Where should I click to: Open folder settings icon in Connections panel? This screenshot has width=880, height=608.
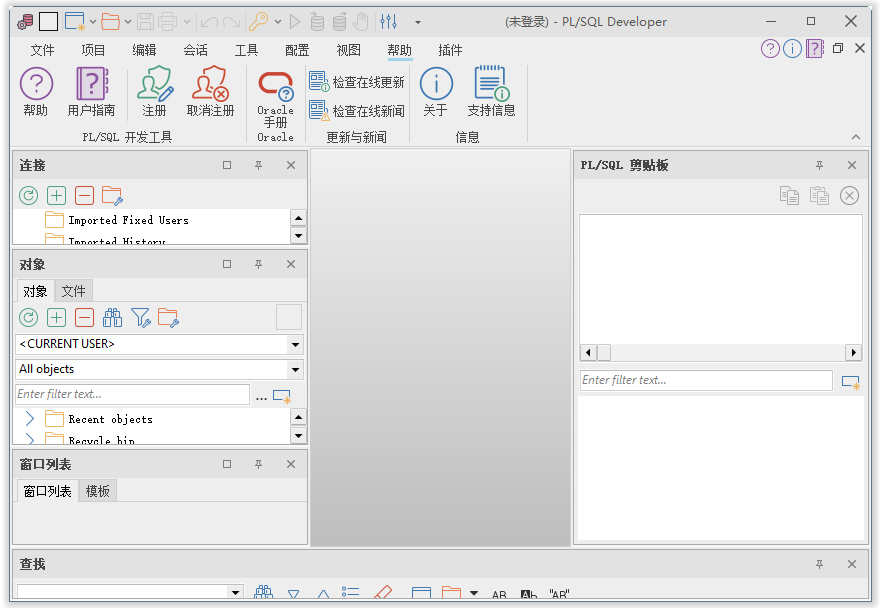tap(112, 195)
